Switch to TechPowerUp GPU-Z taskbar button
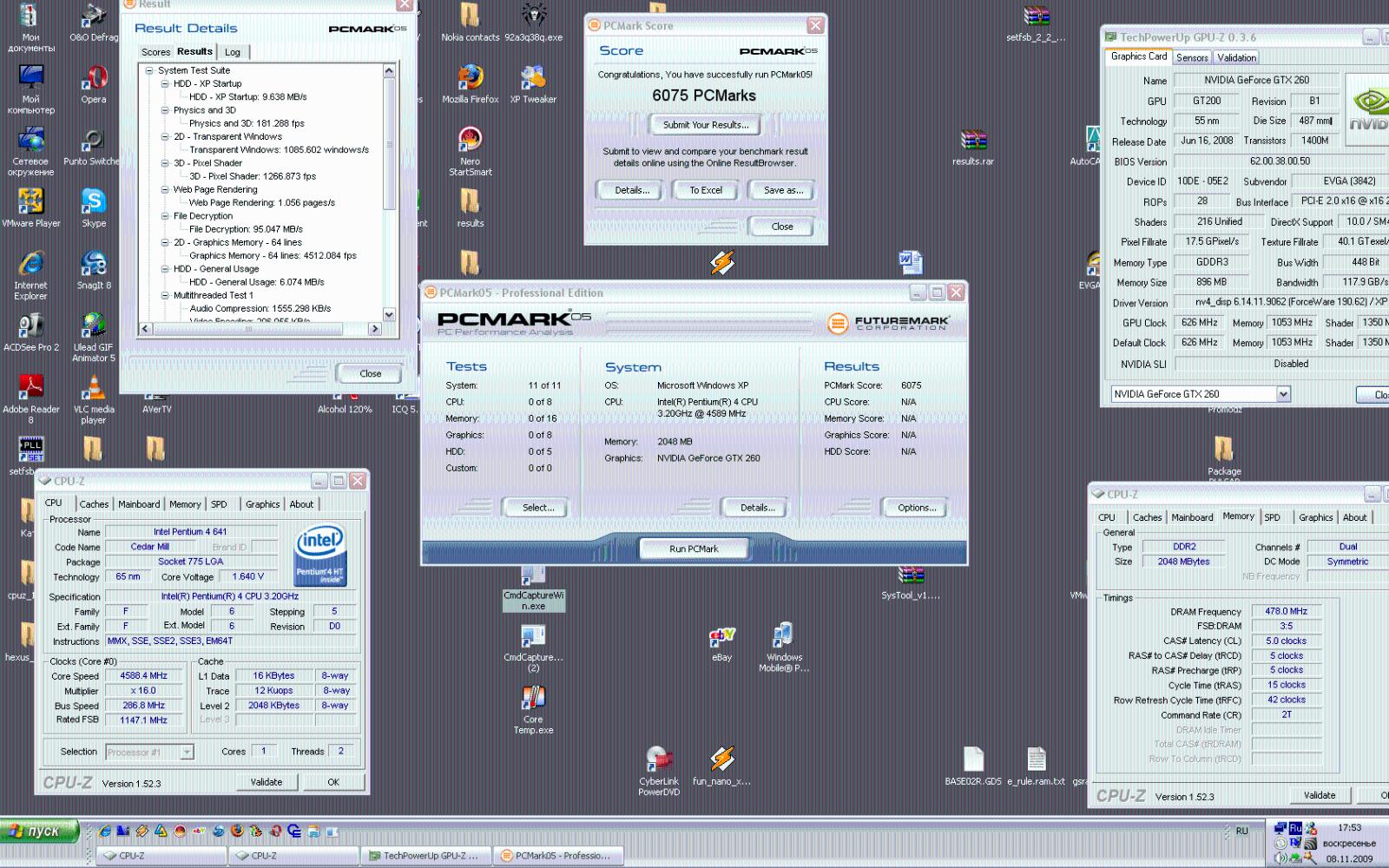 425,856
